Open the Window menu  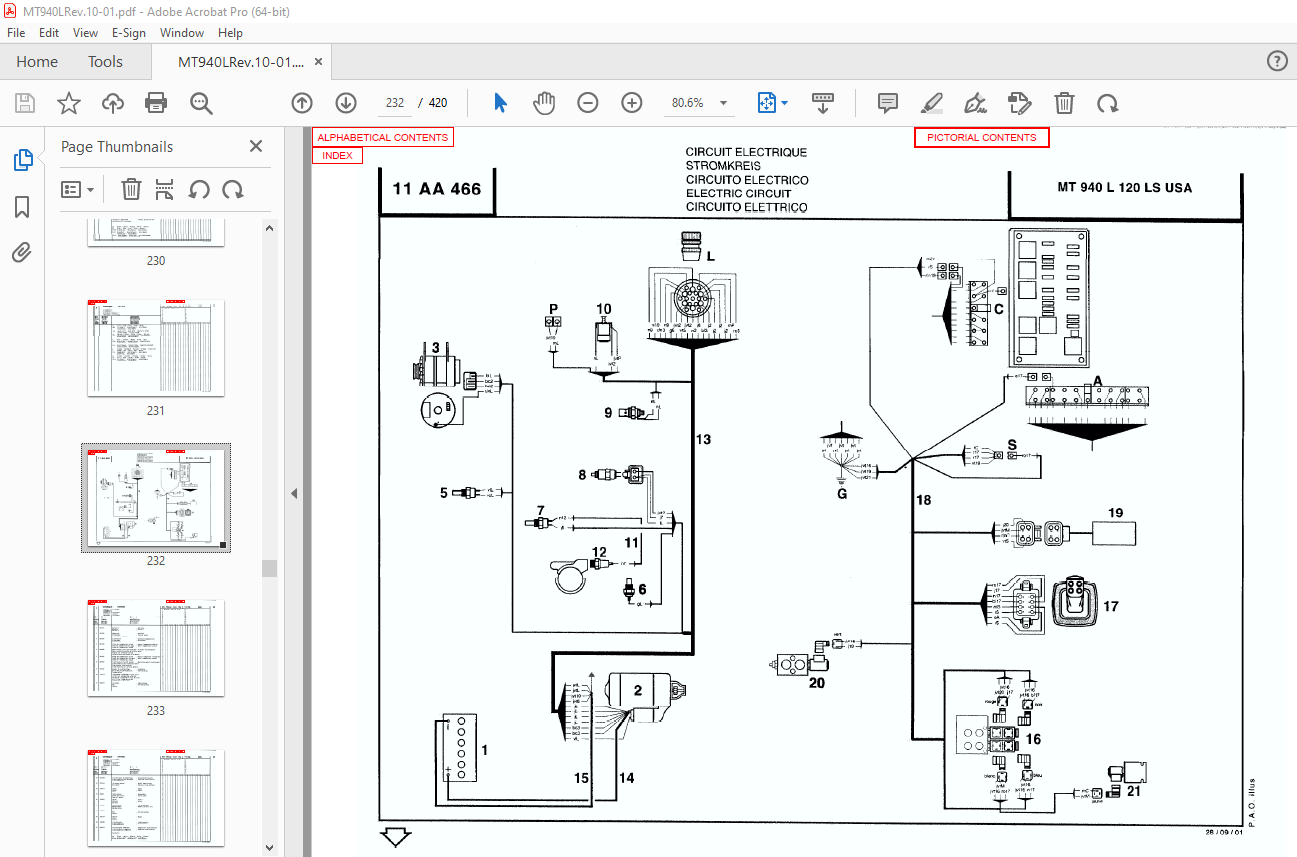point(182,33)
